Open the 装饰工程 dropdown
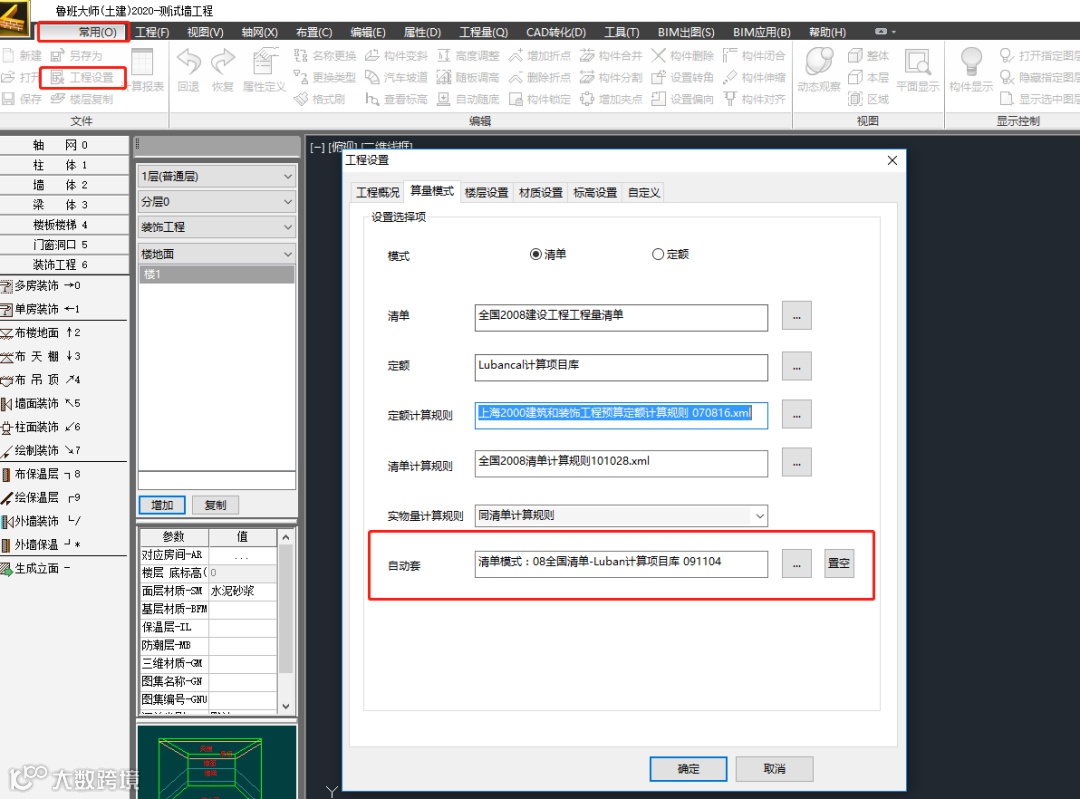The width and height of the screenshot is (1080, 799). (x=217, y=227)
